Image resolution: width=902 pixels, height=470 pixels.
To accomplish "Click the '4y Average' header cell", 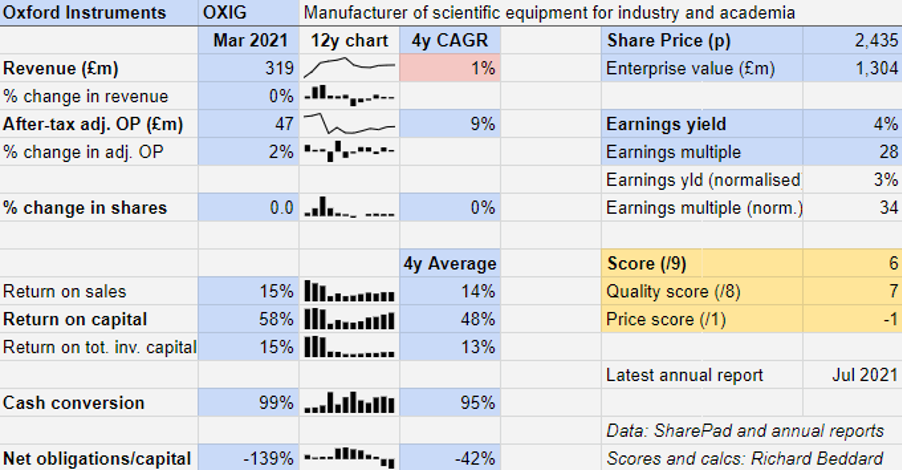I will (450, 263).
